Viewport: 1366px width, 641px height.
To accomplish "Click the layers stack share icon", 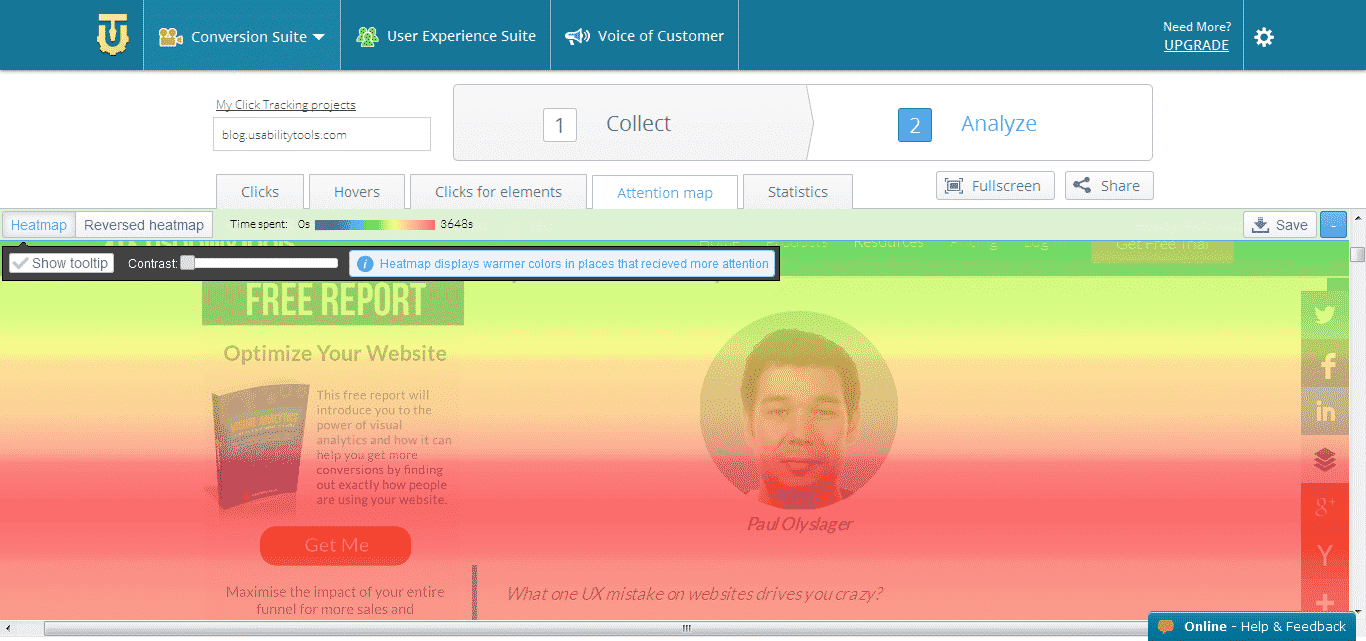I will [x=1324, y=458].
